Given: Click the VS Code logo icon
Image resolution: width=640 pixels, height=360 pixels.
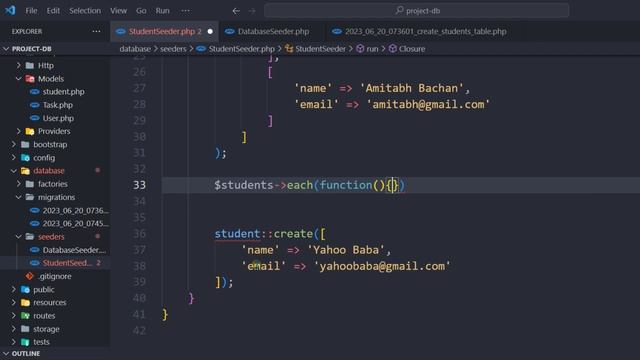Looking at the screenshot, I should click(10, 10).
